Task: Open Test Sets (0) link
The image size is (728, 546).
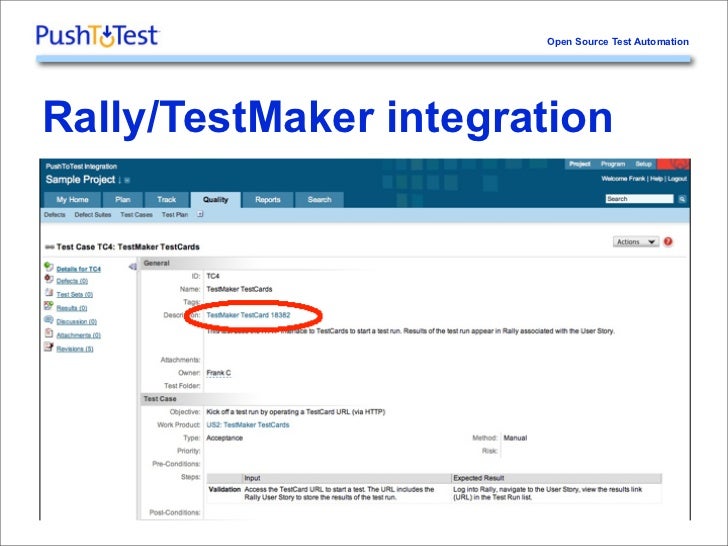Action: pos(74,295)
